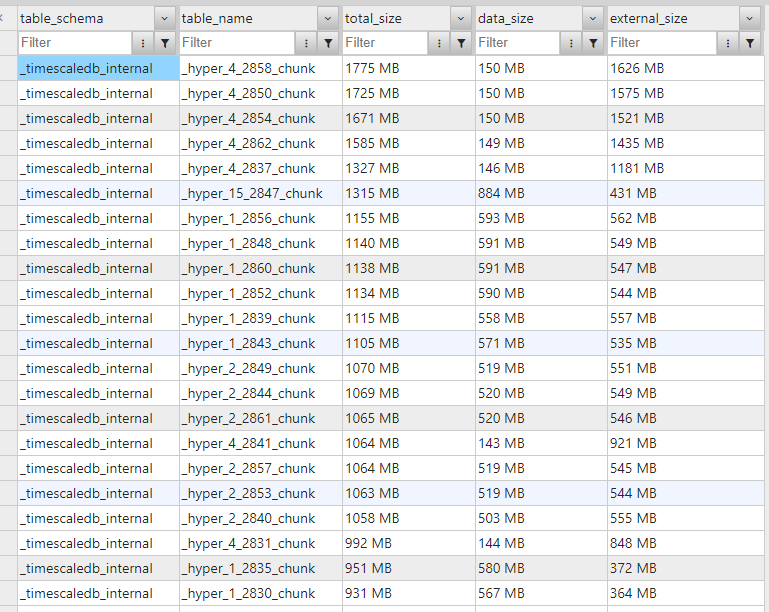Select cell _hyper_1_2843_chunk
This screenshot has height=612, width=769.
coord(261,343)
